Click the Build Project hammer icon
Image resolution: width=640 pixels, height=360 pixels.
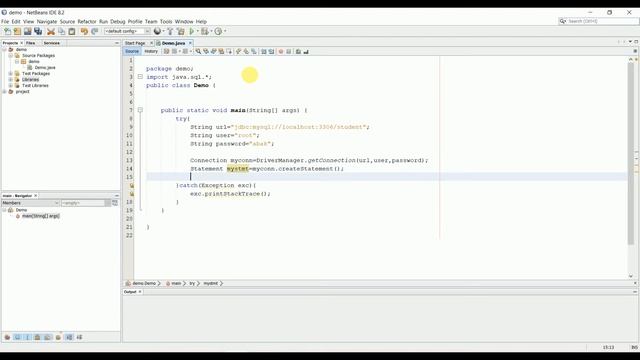170,31
